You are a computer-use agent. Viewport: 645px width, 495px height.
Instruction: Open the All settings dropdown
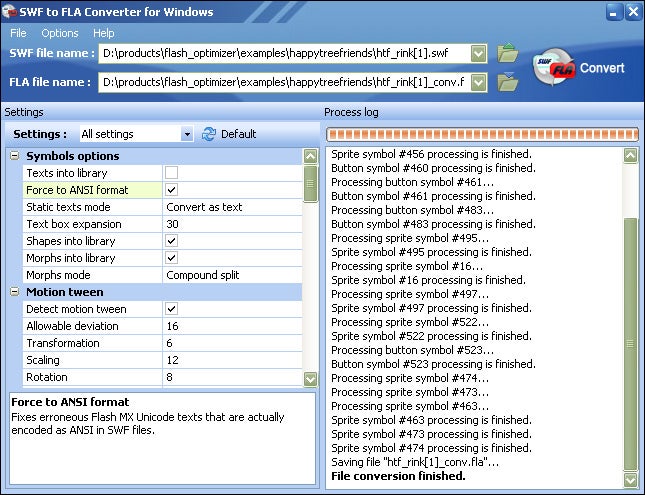tap(187, 134)
